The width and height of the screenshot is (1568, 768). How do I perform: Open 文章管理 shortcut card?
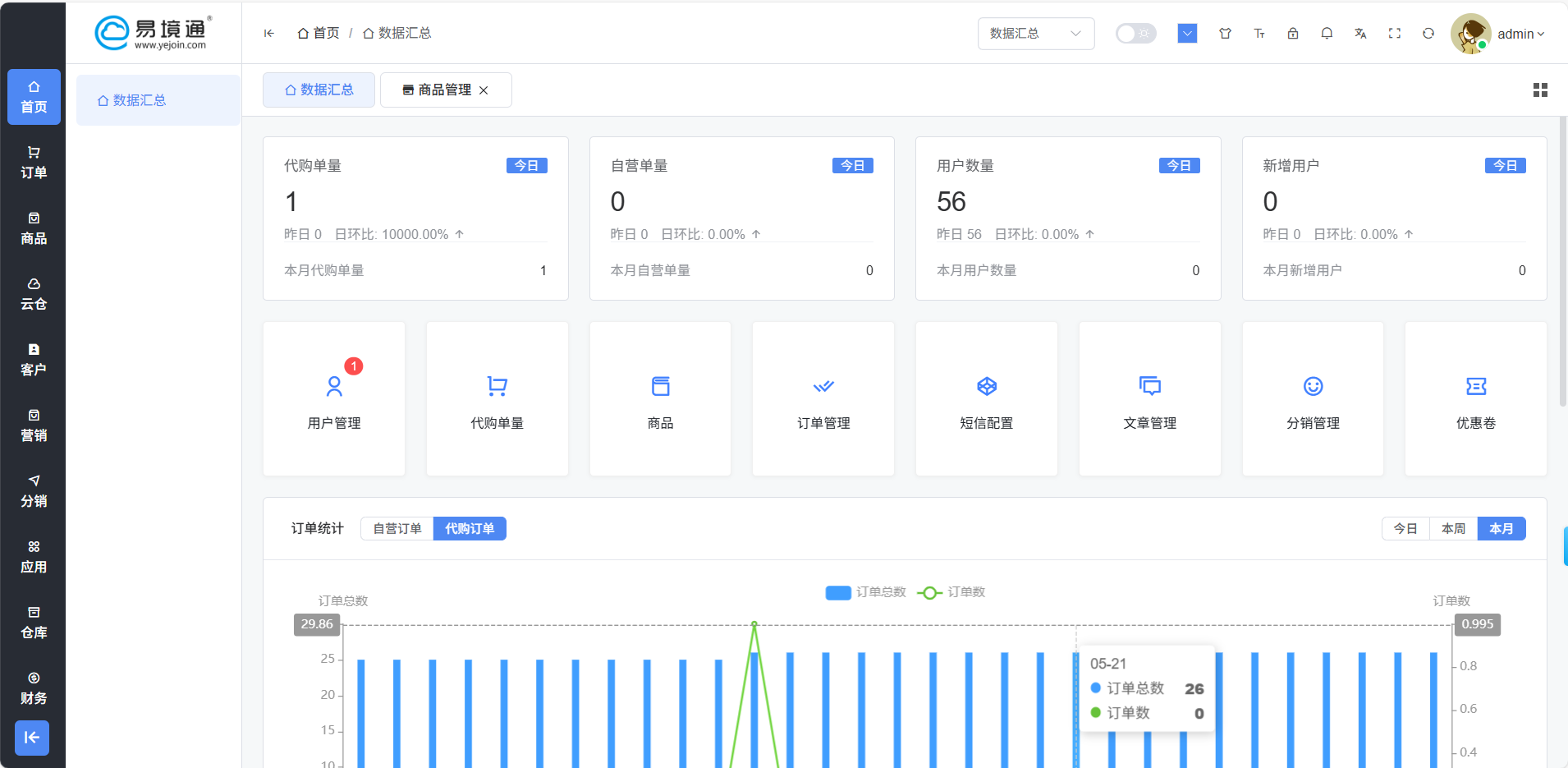[x=1149, y=398]
